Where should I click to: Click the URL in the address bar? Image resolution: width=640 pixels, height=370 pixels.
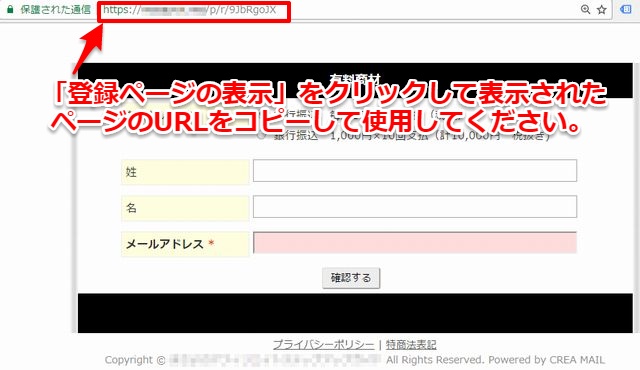[x=190, y=10]
